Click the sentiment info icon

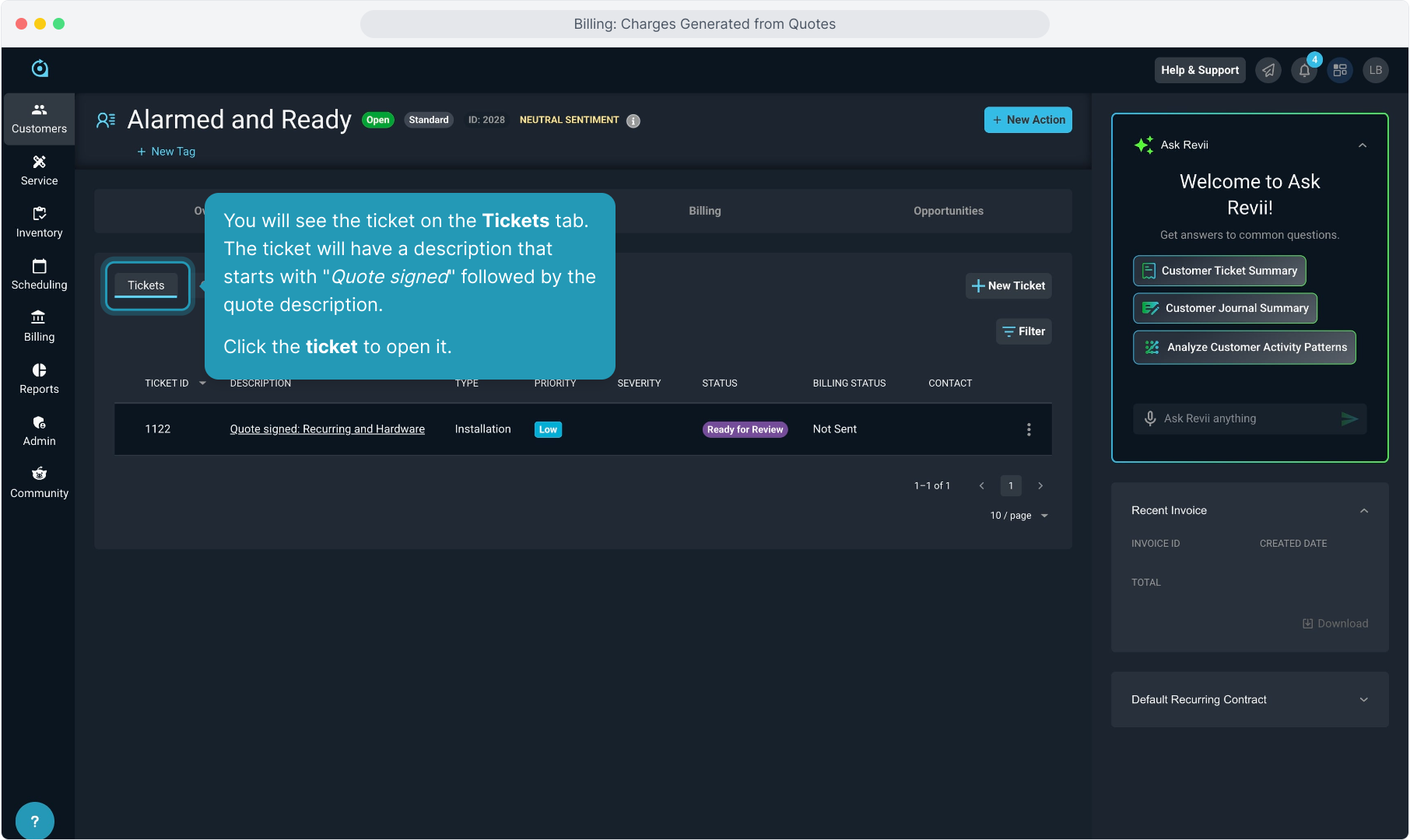(x=633, y=121)
